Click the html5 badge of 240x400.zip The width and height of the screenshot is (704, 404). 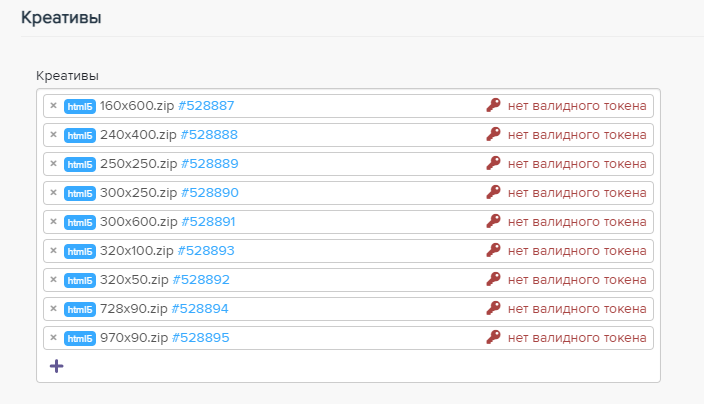pos(80,135)
